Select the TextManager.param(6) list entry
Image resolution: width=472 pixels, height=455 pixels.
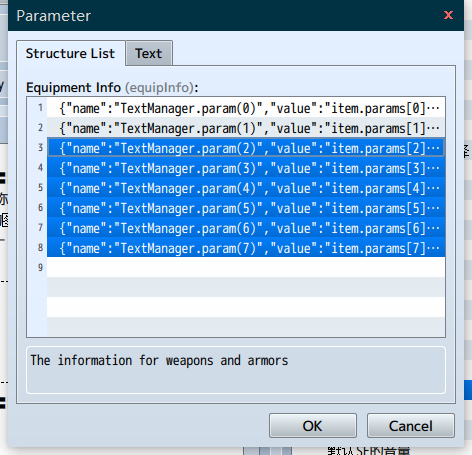[x=246, y=228]
